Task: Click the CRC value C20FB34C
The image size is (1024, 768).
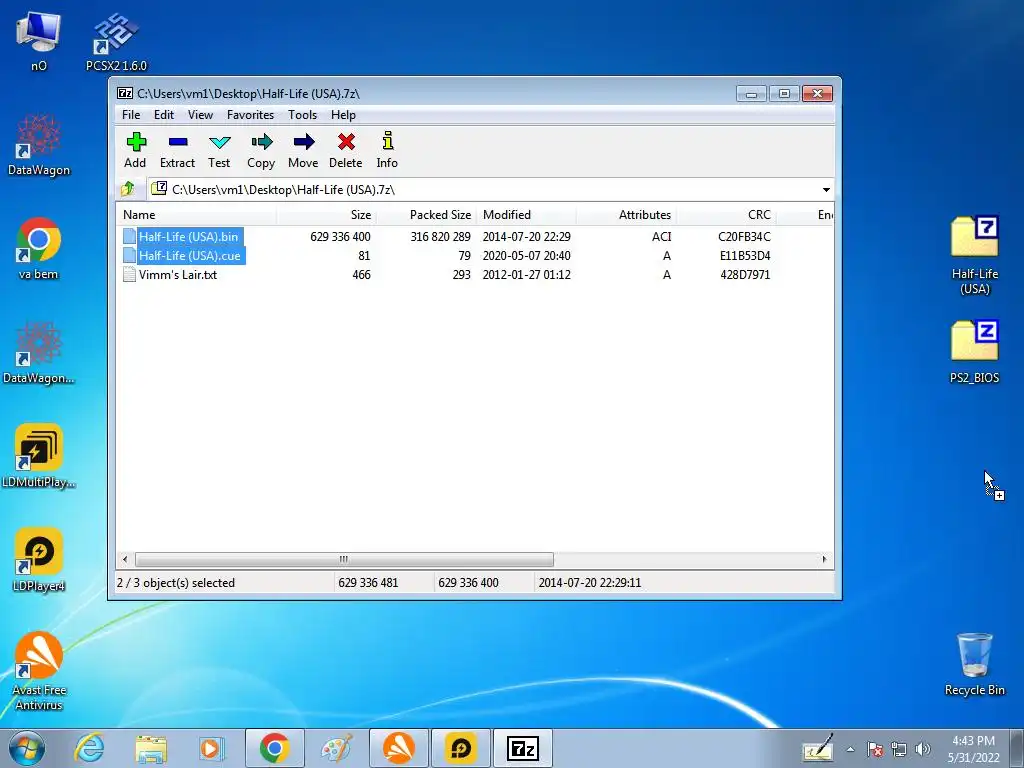Action: (x=744, y=236)
